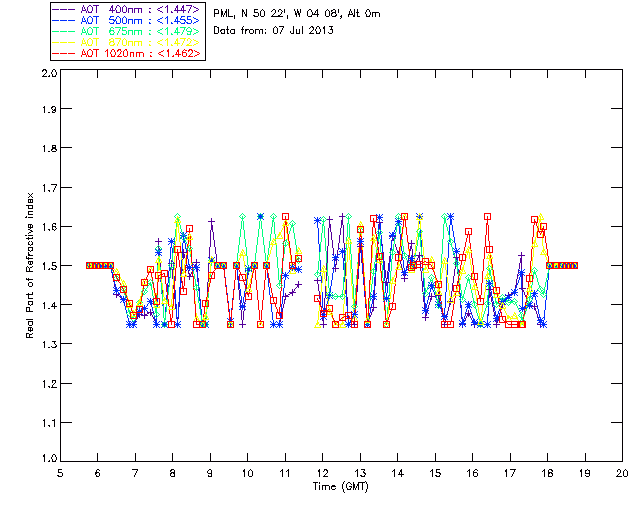Click the x-axis label 7
This screenshot has width=640, height=512.
(135, 473)
